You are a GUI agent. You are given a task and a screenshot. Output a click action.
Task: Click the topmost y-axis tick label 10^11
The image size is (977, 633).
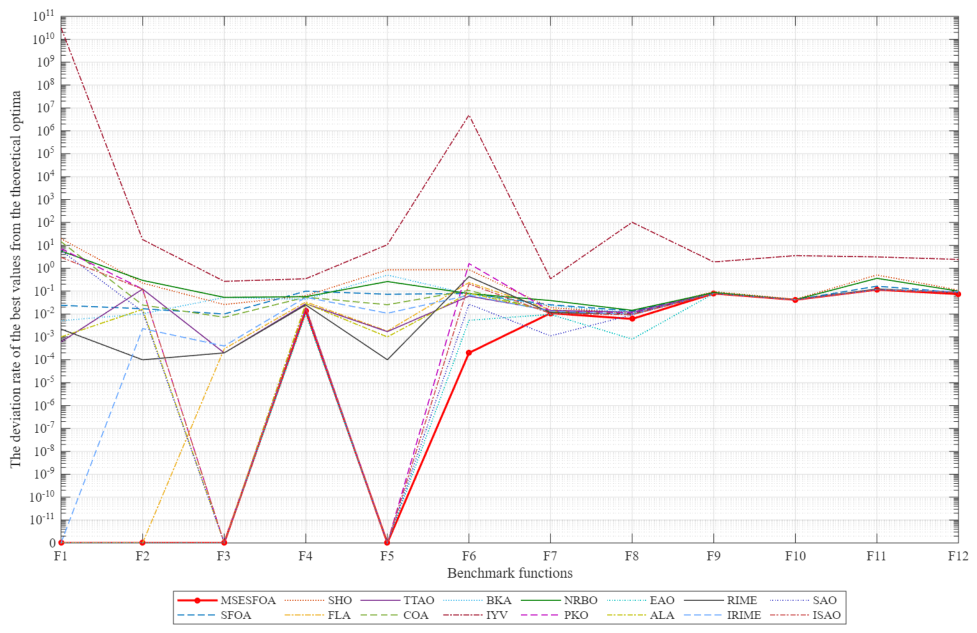tap(44, 17)
